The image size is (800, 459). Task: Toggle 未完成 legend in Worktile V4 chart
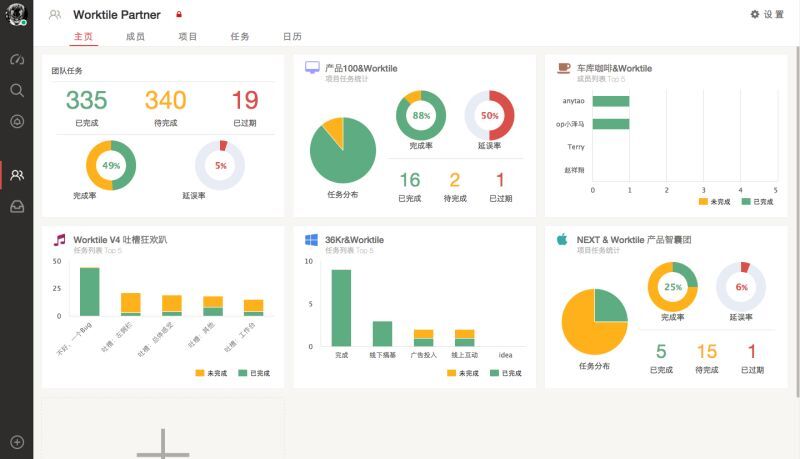(211, 373)
